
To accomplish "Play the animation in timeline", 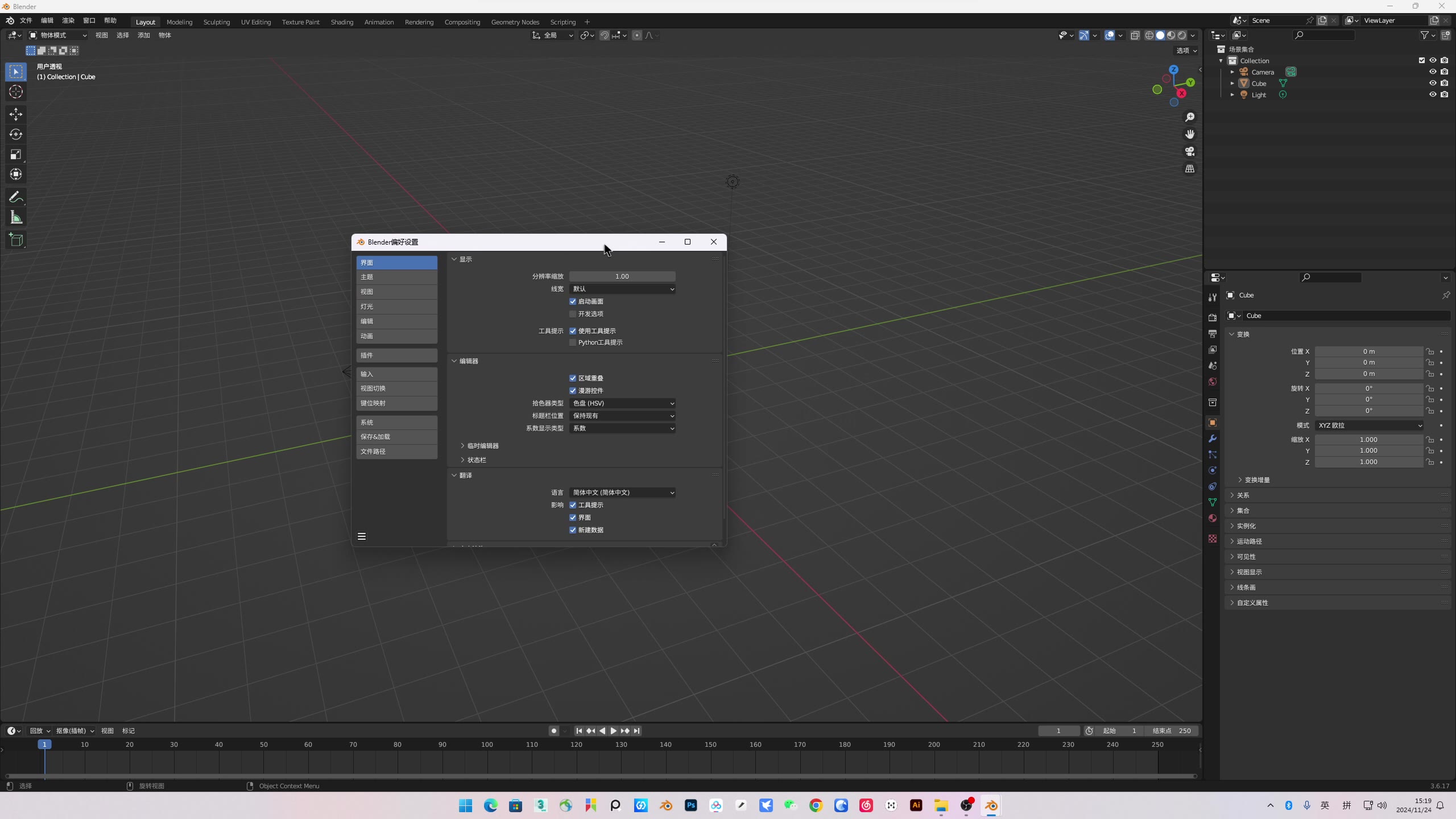I will (613, 731).
